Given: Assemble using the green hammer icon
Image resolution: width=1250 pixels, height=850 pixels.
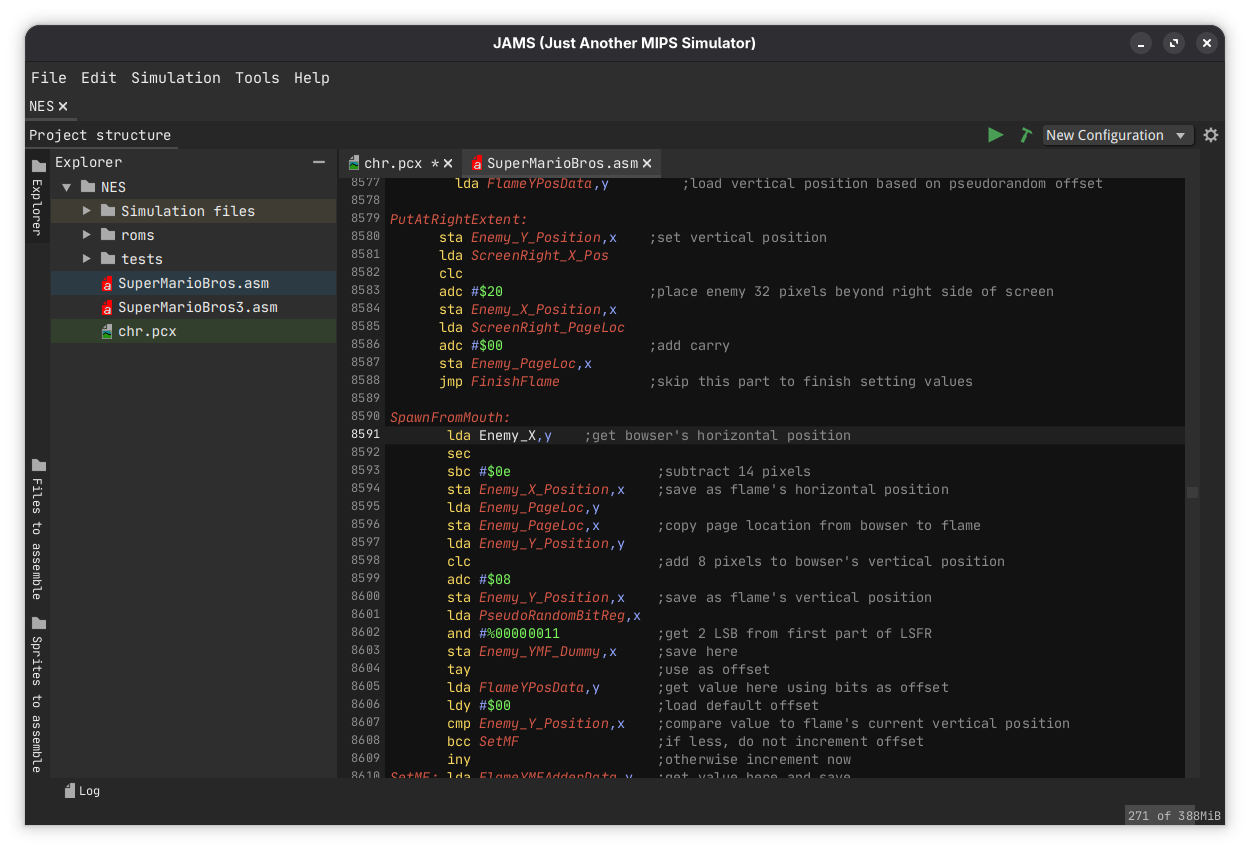Looking at the screenshot, I should tap(1026, 134).
